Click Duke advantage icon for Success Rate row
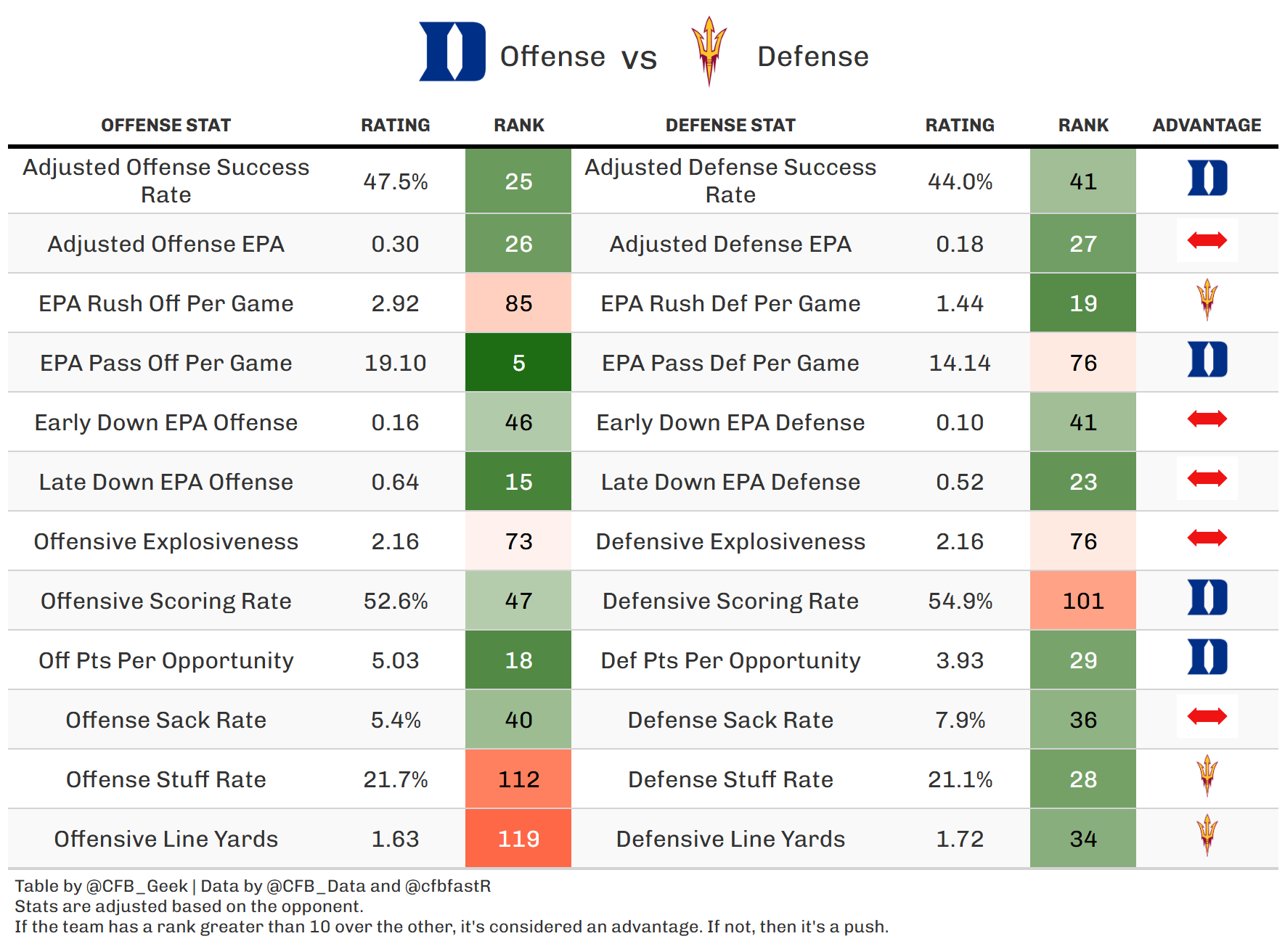 (1207, 178)
